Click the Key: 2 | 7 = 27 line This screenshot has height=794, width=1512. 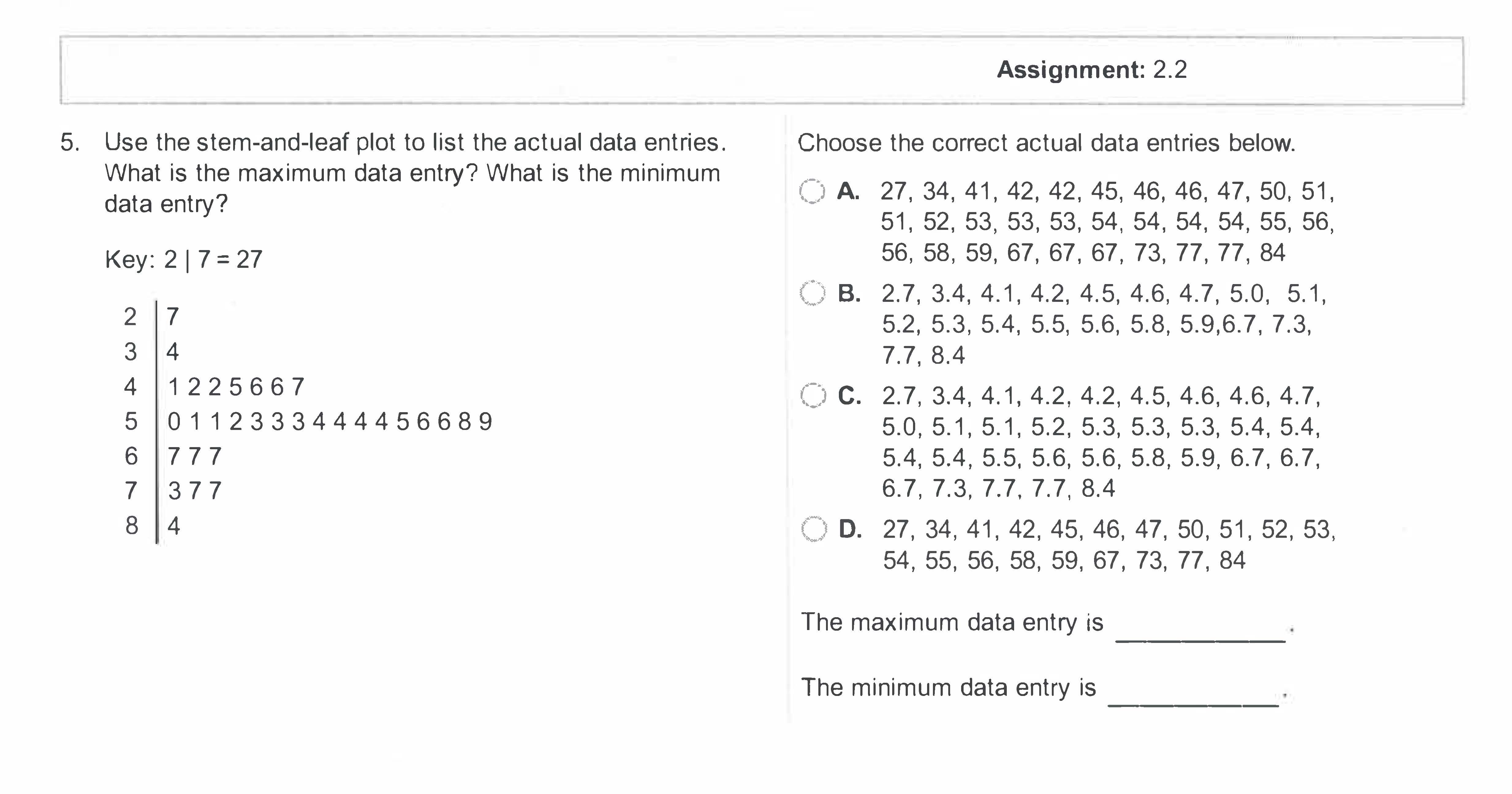click(183, 259)
